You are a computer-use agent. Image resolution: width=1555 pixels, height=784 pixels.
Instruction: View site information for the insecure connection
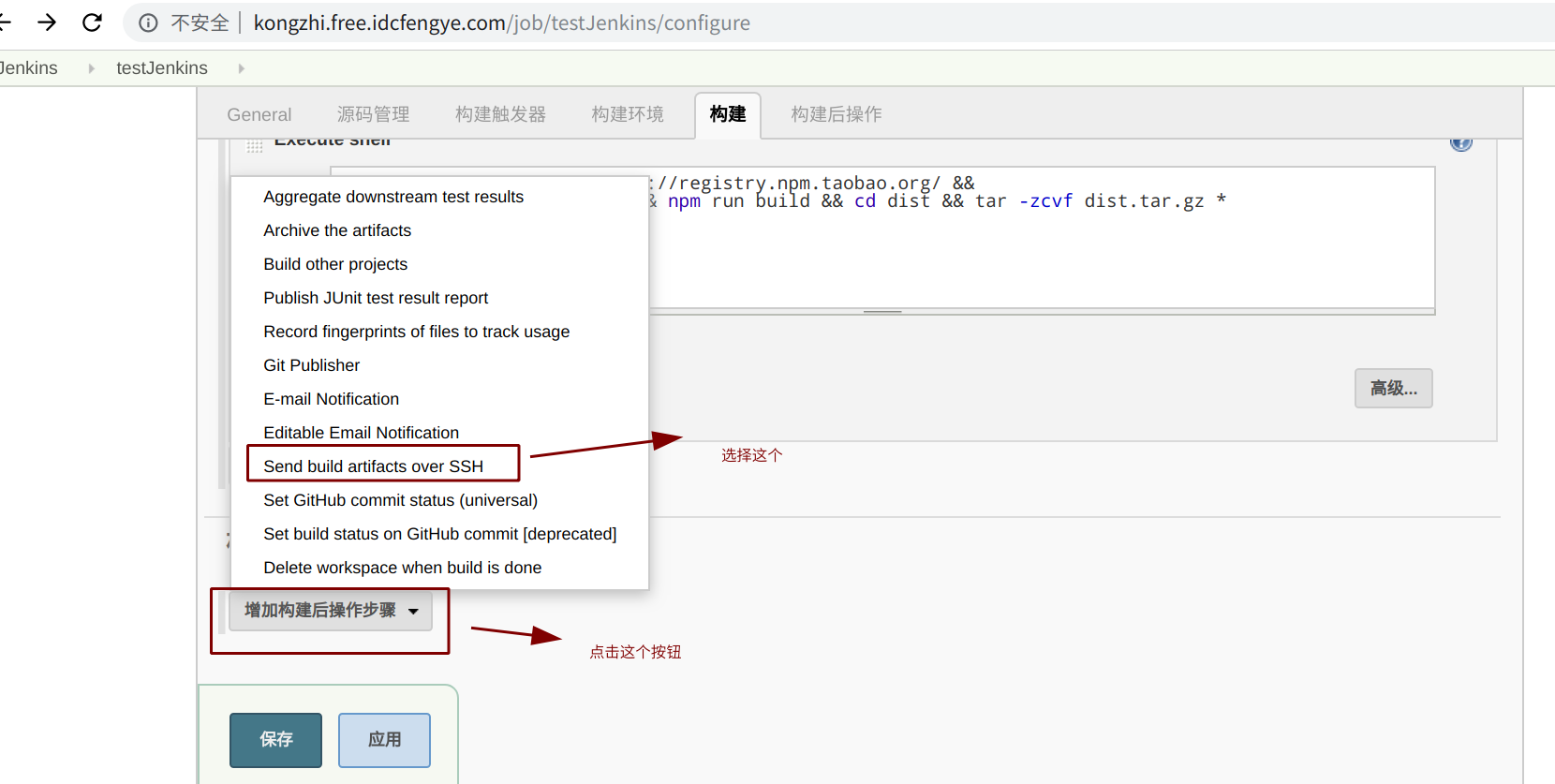[x=148, y=22]
